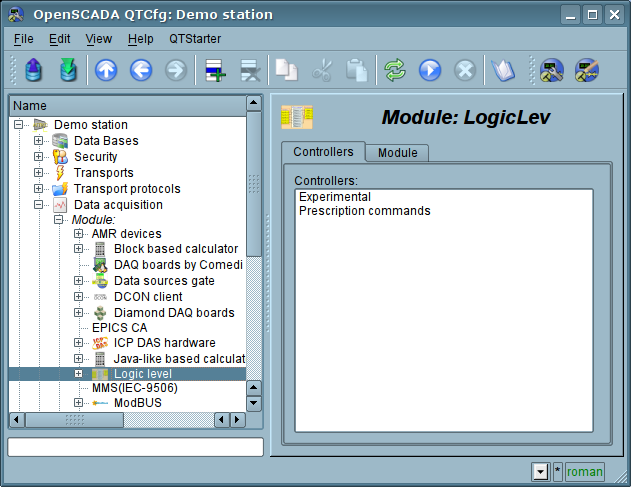631x487 pixels.
Task: Expand the Transports node
Action: [38, 172]
